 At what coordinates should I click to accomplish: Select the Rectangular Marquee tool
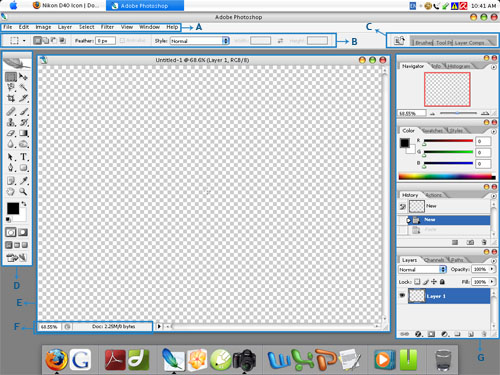click(11, 77)
